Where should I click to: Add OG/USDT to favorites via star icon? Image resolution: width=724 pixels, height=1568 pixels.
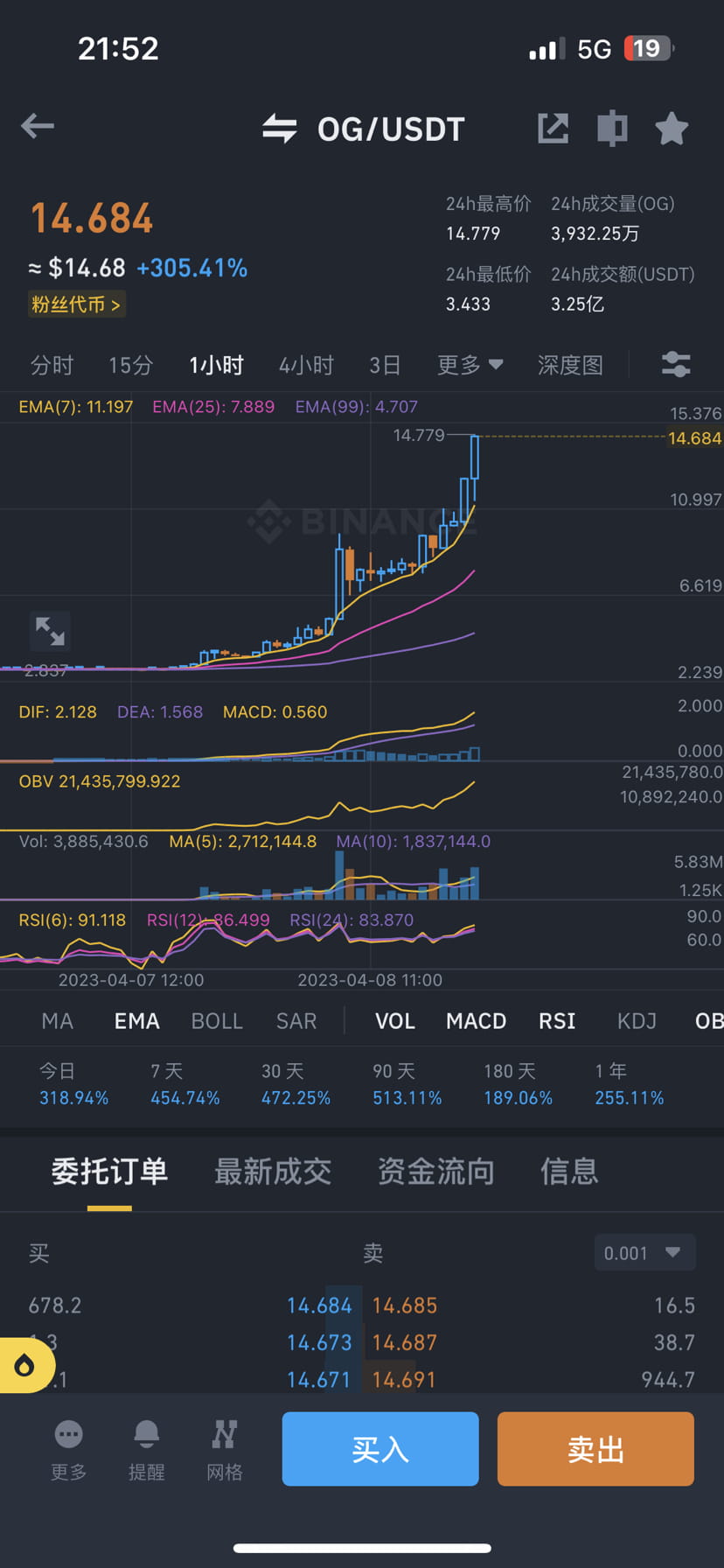pos(672,128)
